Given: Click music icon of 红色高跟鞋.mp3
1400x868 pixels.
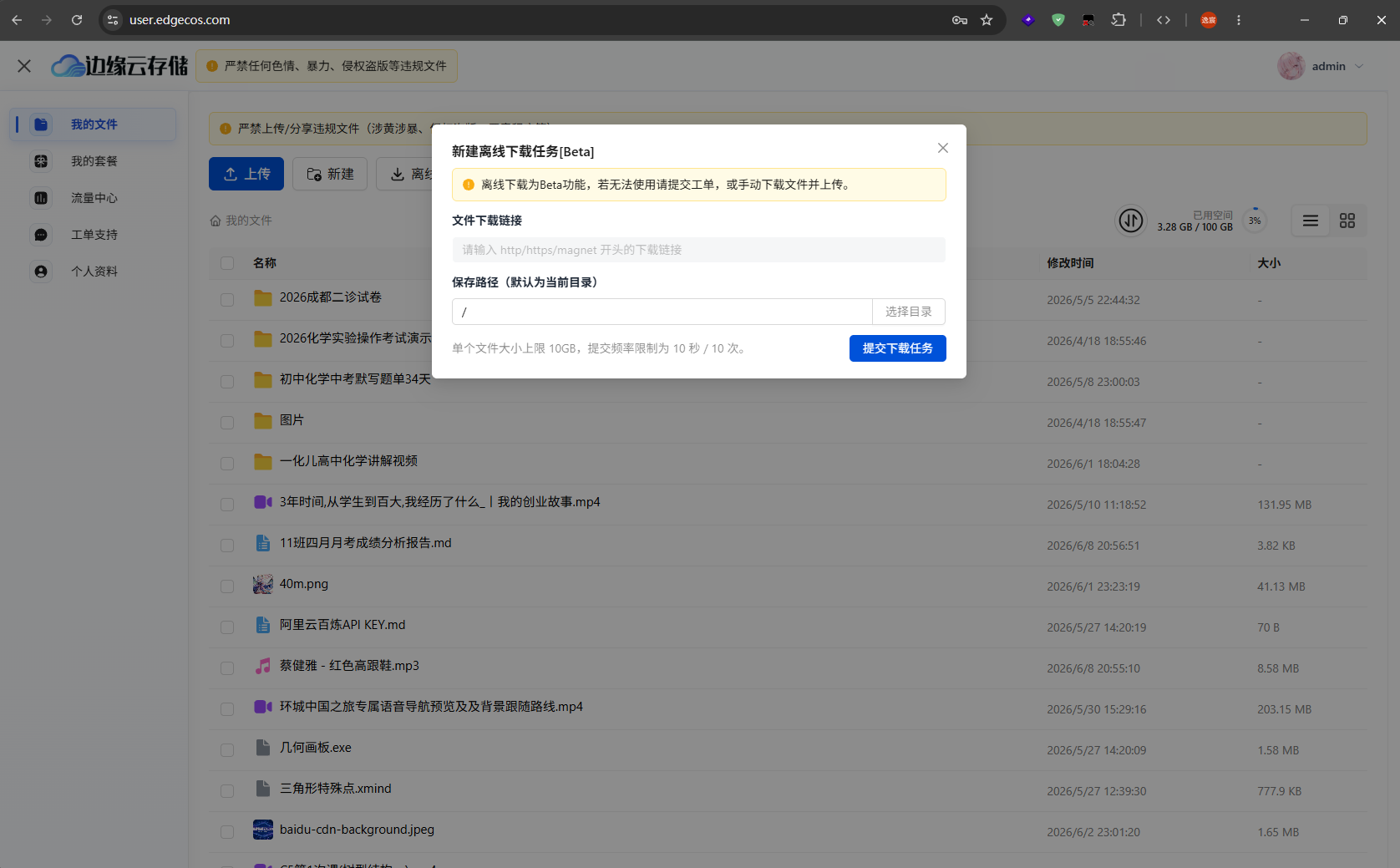Looking at the screenshot, I should coord(263,666).
